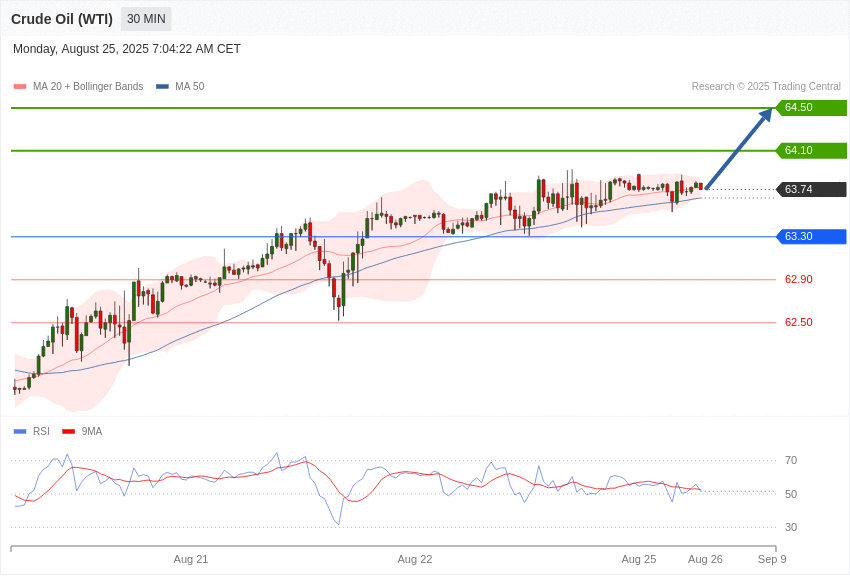
Task: Click the pink MA 20 legend swatch
Action: click(x=20, y=87)
